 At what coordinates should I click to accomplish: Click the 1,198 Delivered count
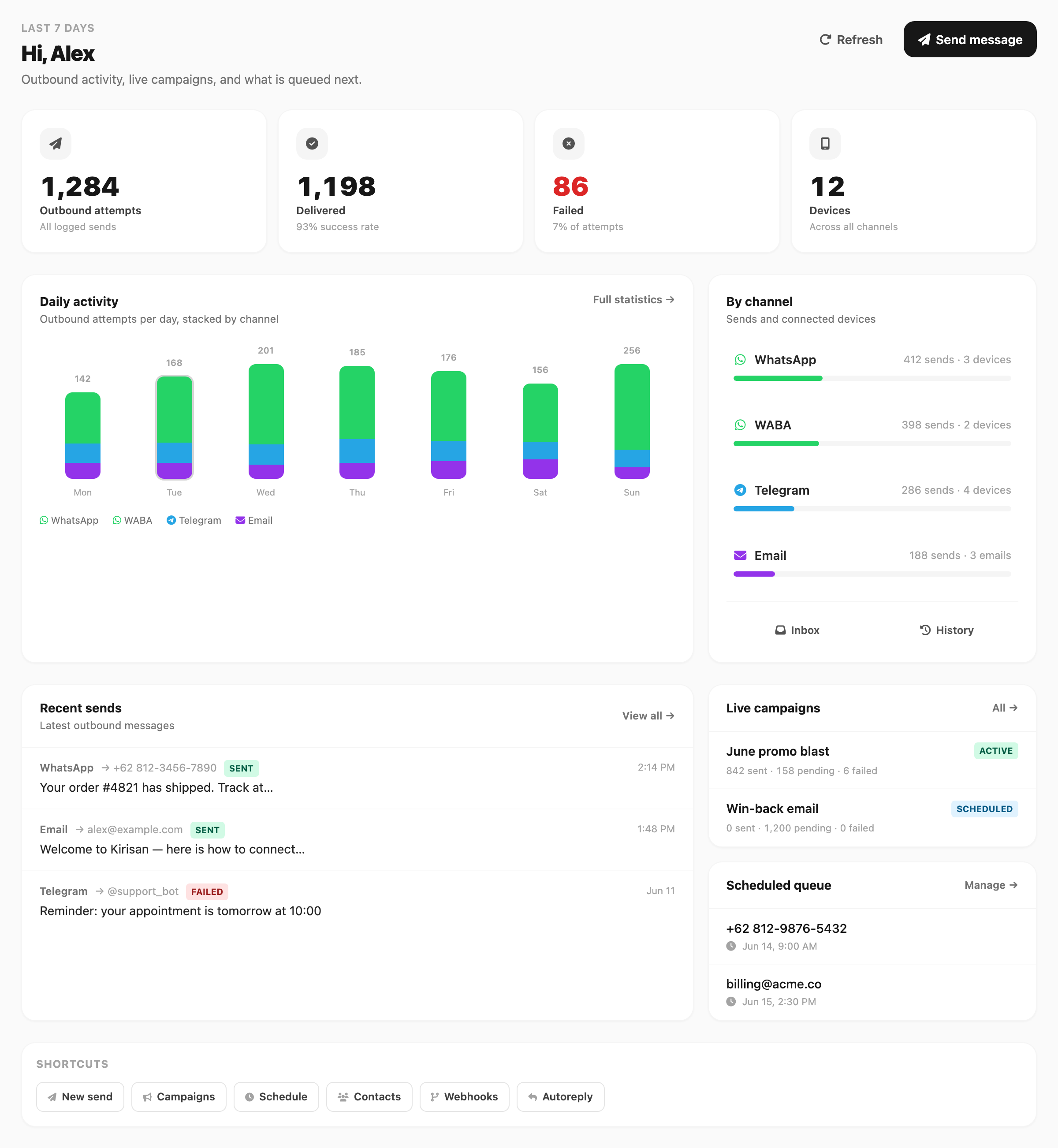point(337,186)
